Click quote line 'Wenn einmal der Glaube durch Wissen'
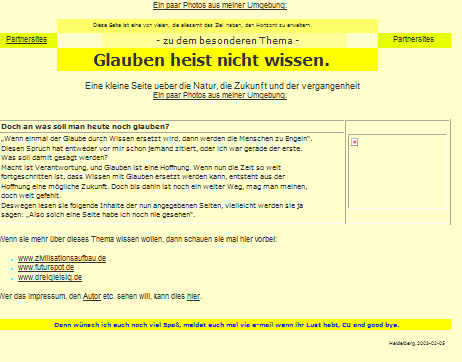This screenshot has height=362, width=462. [157, 139]
